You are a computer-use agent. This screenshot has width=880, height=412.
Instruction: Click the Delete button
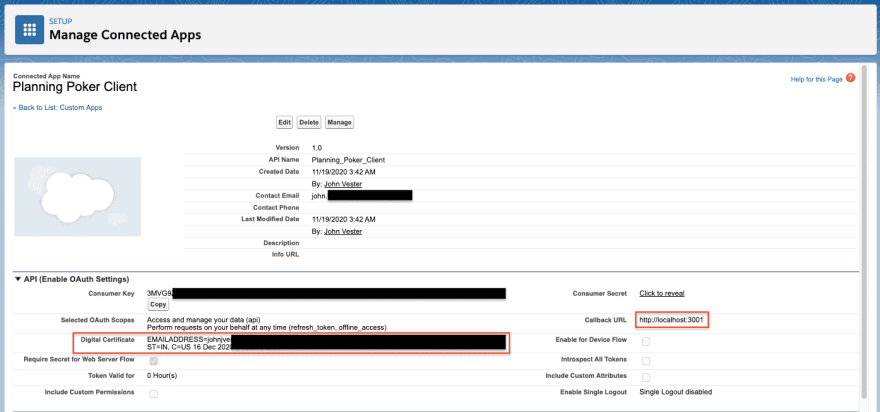(x=309, y=122)
